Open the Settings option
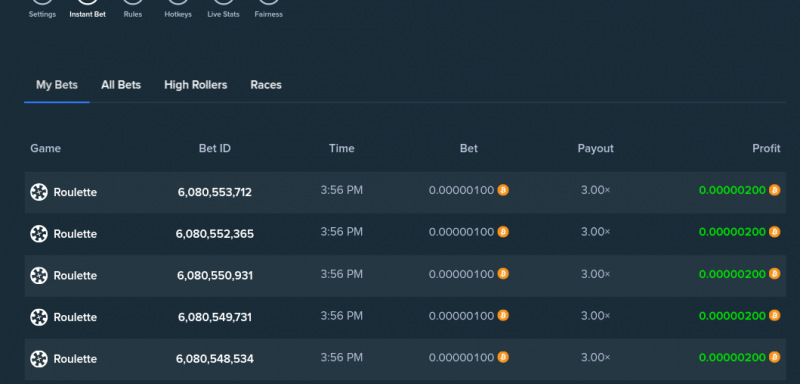800x384 pixels. (x=42, y=10)
